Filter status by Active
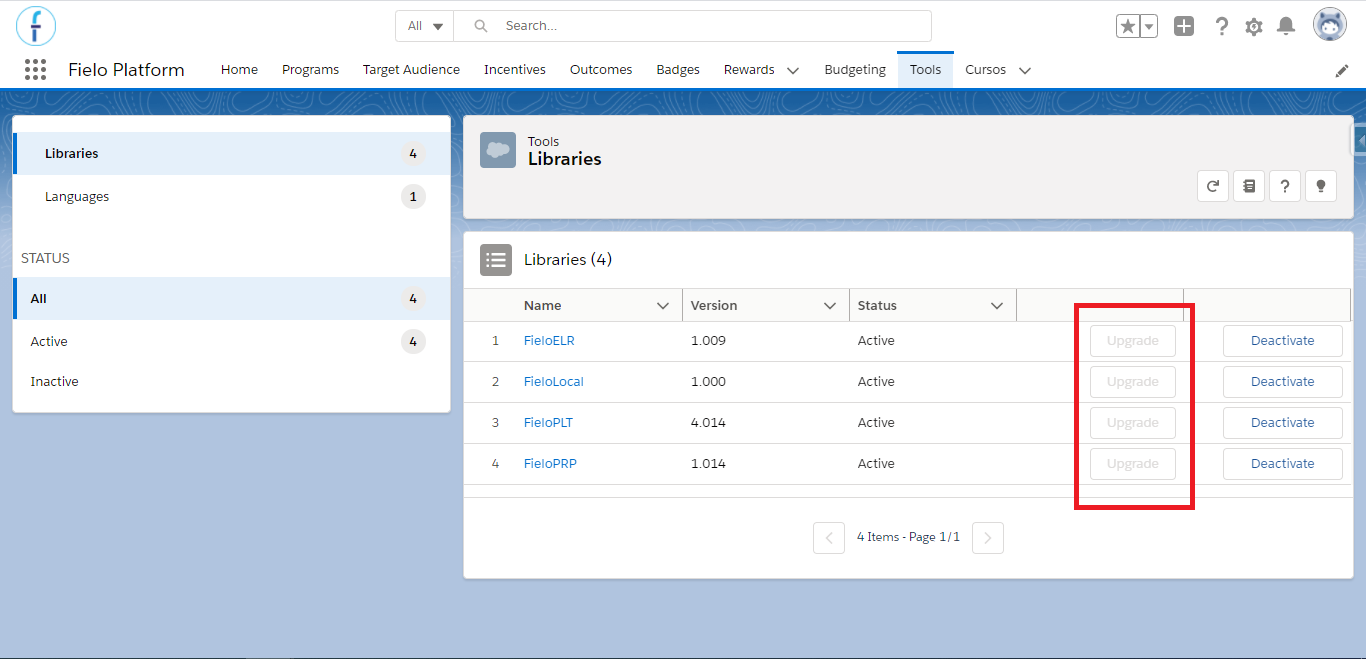Viewport: 1366px width, 659px height. click(x=232, y=342)
